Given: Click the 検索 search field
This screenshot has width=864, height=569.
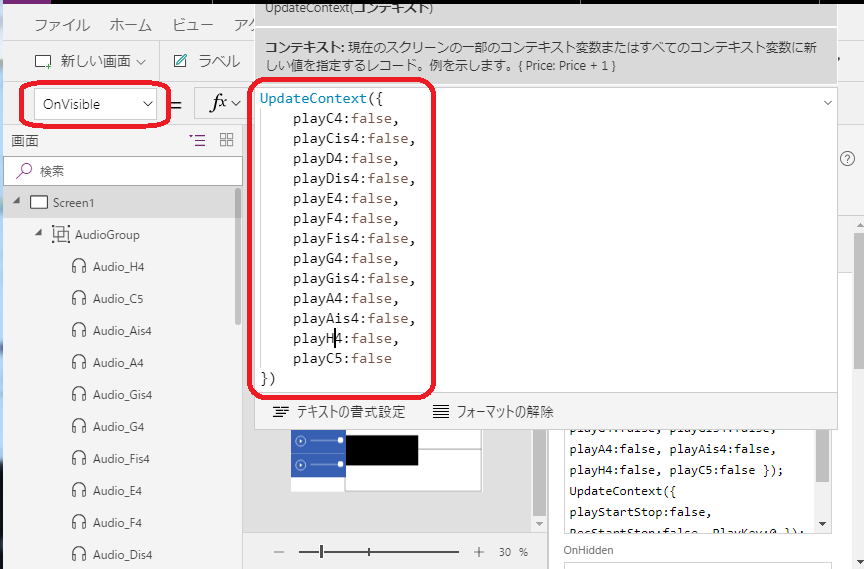Looking at the screenshot, I should tap(123, 171).
